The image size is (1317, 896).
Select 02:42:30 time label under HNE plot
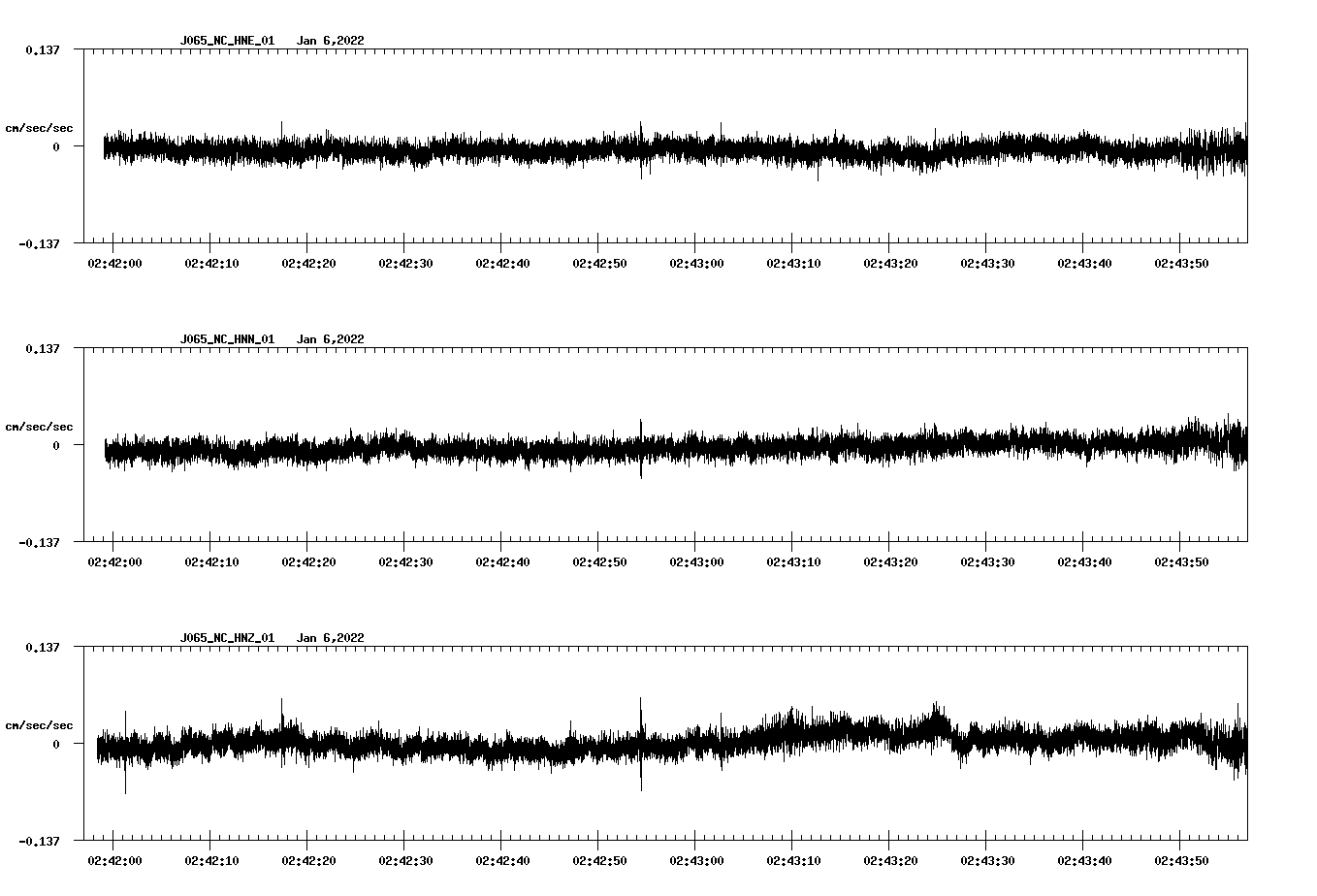click(x=405, y=264)
